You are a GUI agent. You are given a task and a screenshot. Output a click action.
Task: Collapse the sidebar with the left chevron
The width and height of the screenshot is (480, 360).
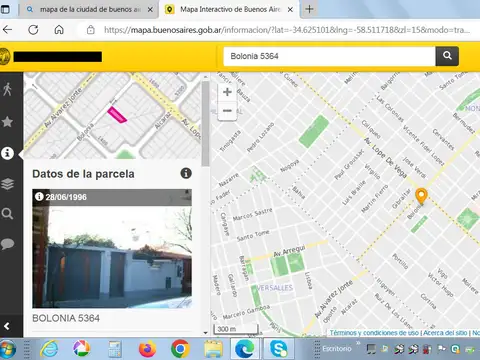coord(7,326)
